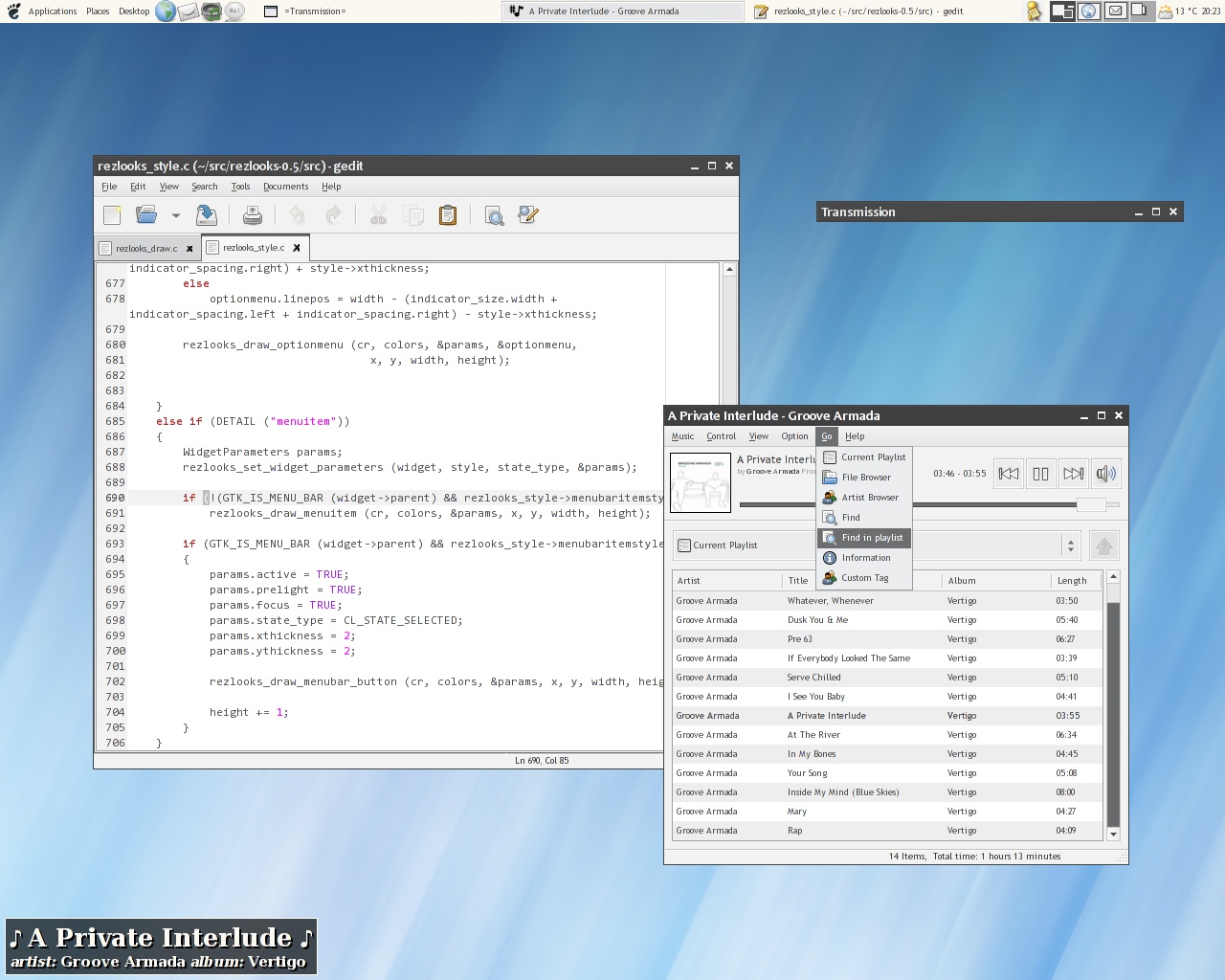Sort playlist by the Album column header
This screenshot has height=980, width=1225.
coord(997,581)
